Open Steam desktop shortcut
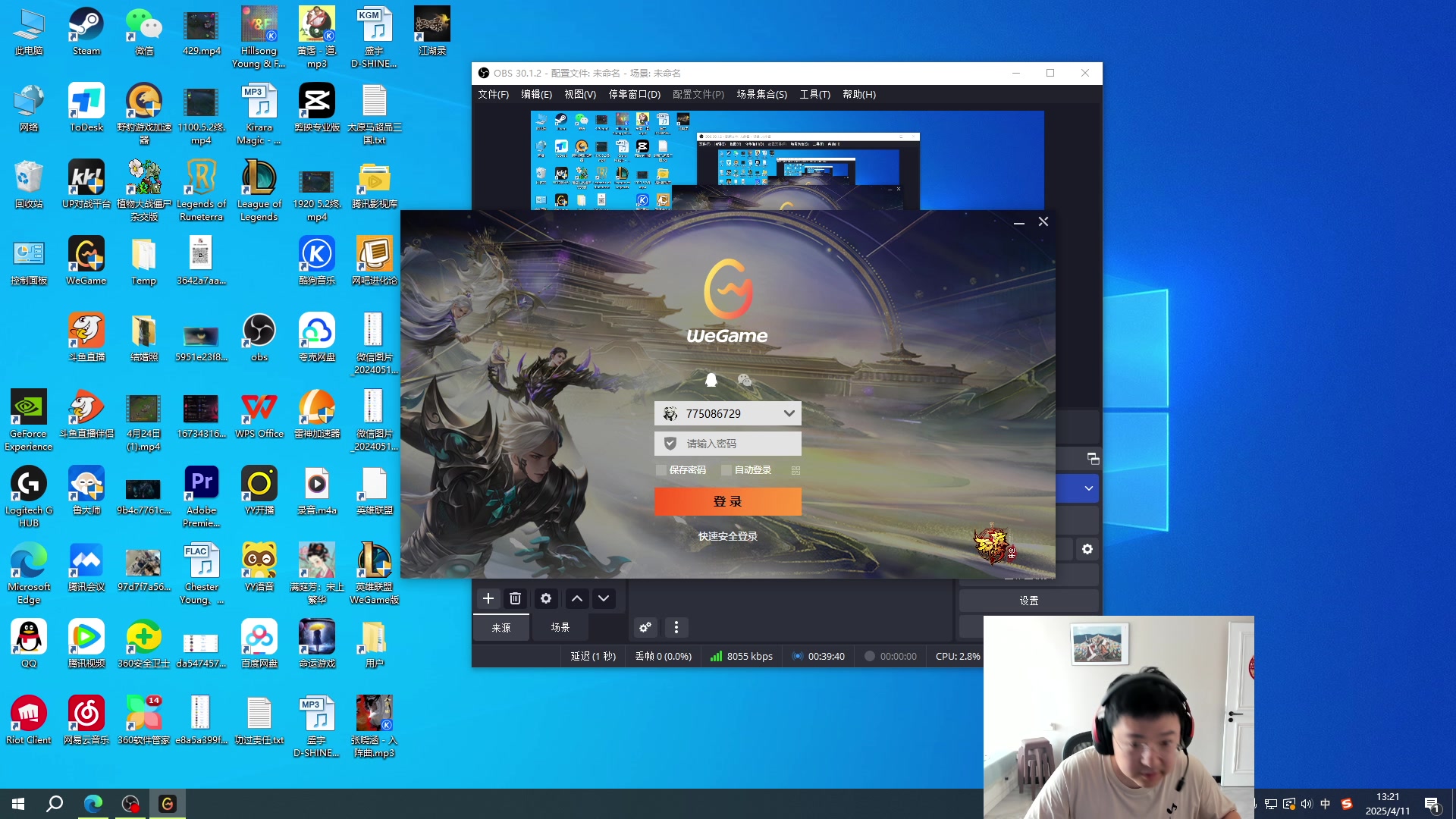Viewport: 1456px width, 819px height. click(x=86, y=32)
